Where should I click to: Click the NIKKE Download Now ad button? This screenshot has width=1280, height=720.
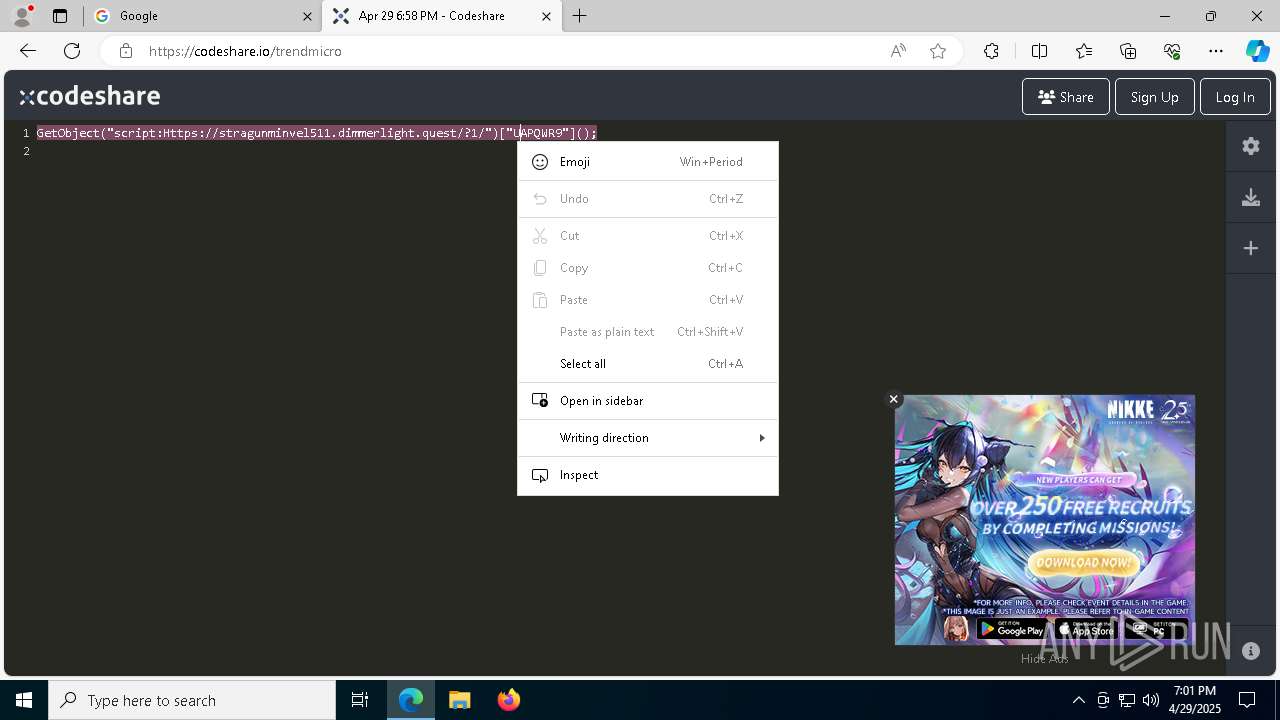tap(1083, 562)
